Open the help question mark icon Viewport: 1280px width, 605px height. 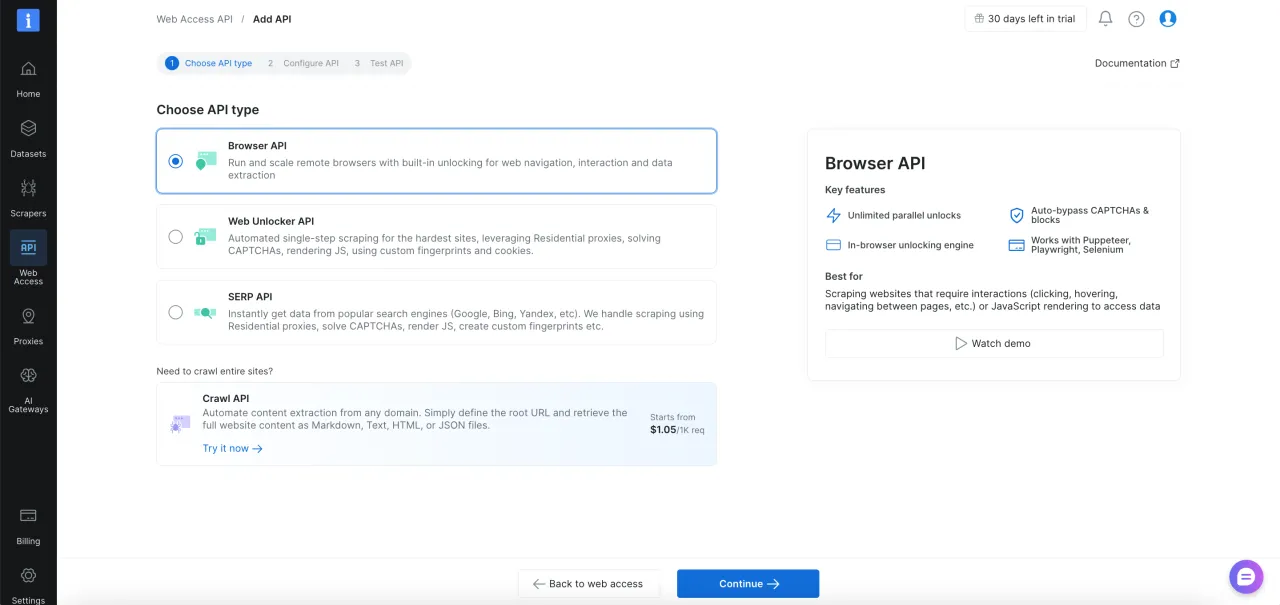[x=1136, y=19]
